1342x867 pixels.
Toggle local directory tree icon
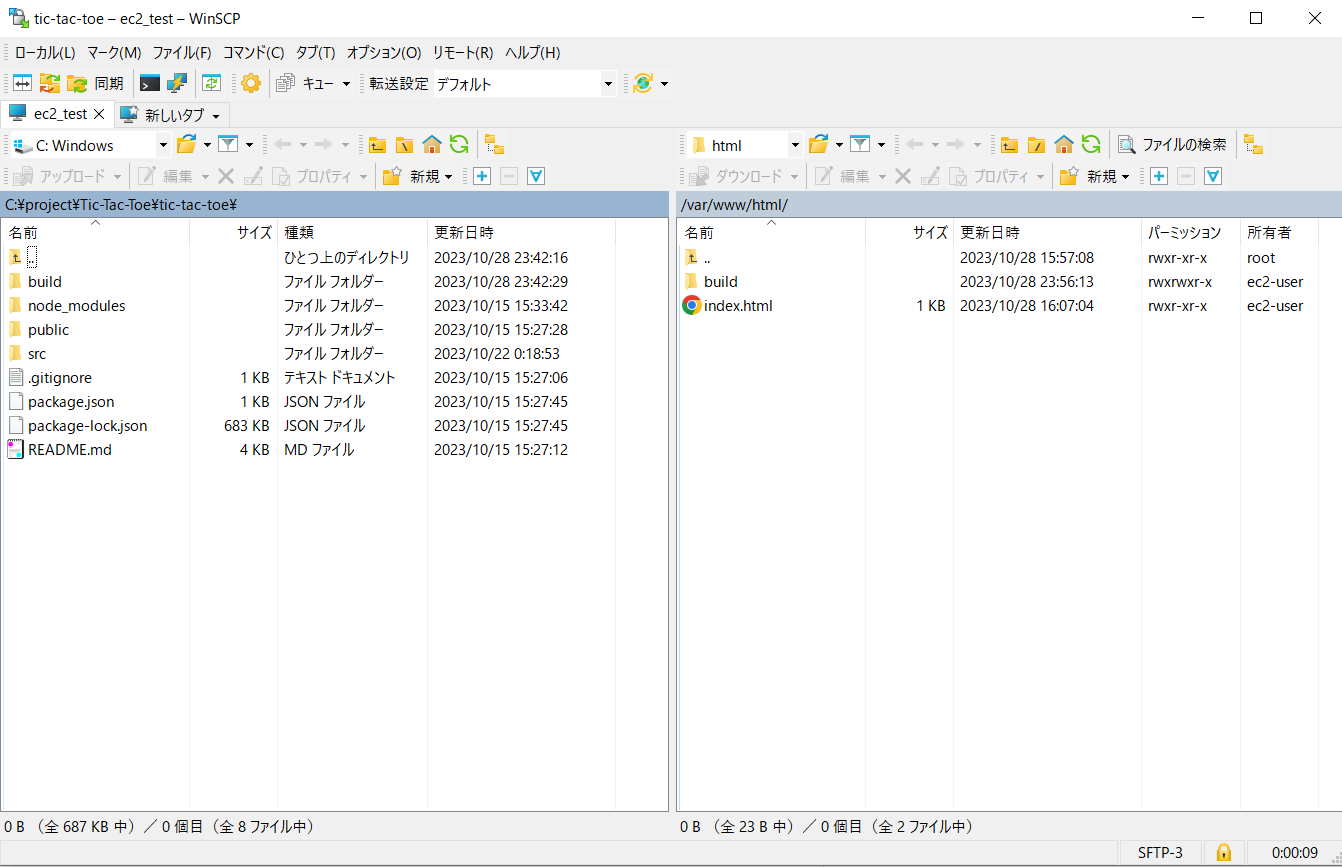494,145
